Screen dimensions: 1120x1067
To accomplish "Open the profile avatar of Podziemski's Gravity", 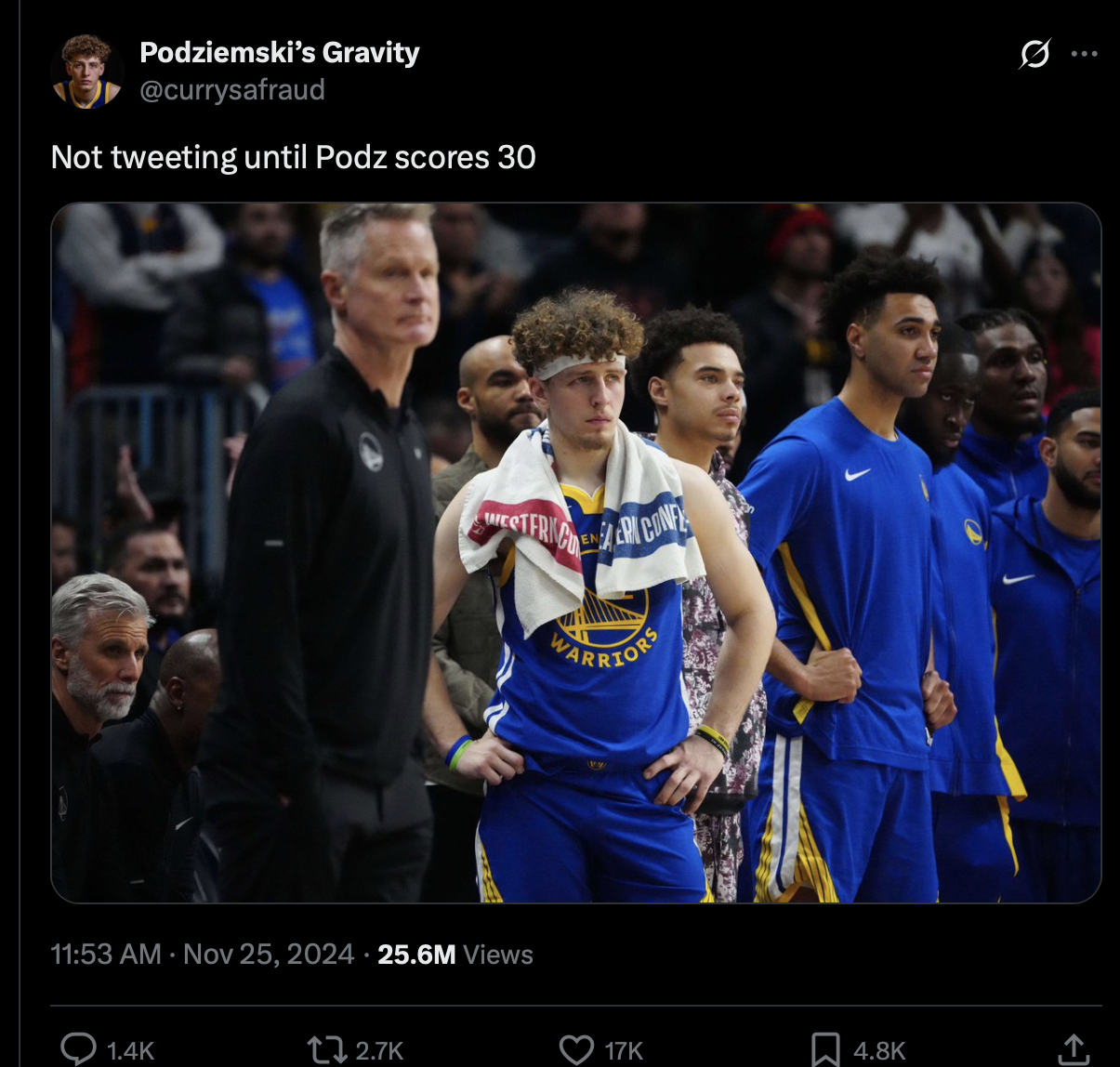I will click(86, 72).
